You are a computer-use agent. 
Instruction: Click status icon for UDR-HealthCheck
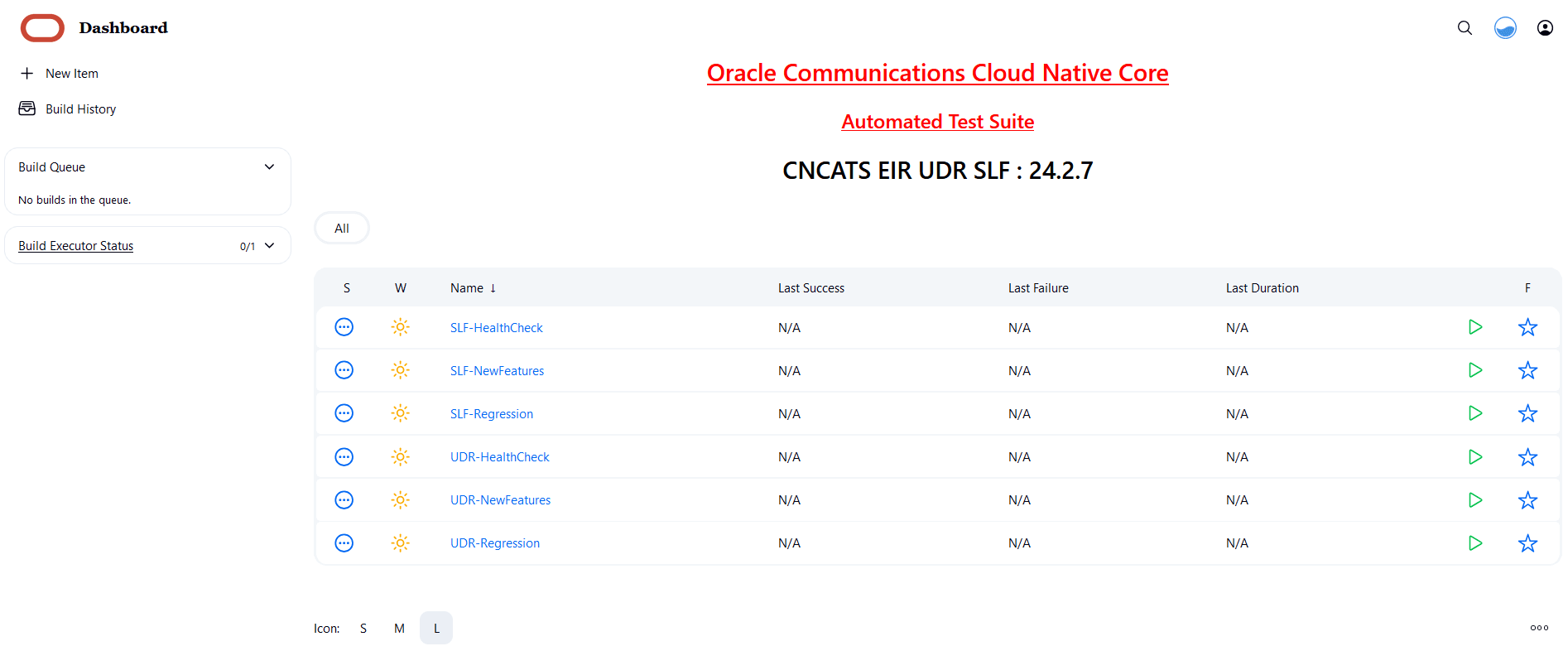344,457
